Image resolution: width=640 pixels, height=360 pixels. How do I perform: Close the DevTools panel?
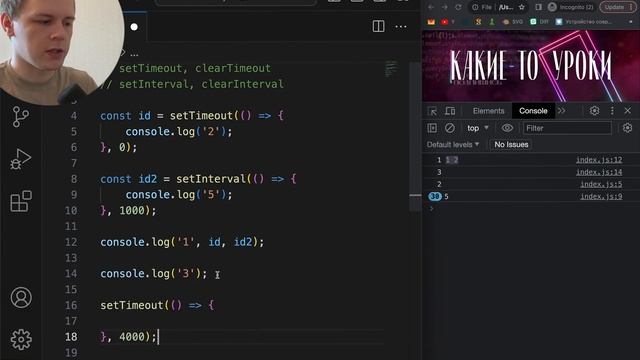pyautogui.click(x=627, y=111)
